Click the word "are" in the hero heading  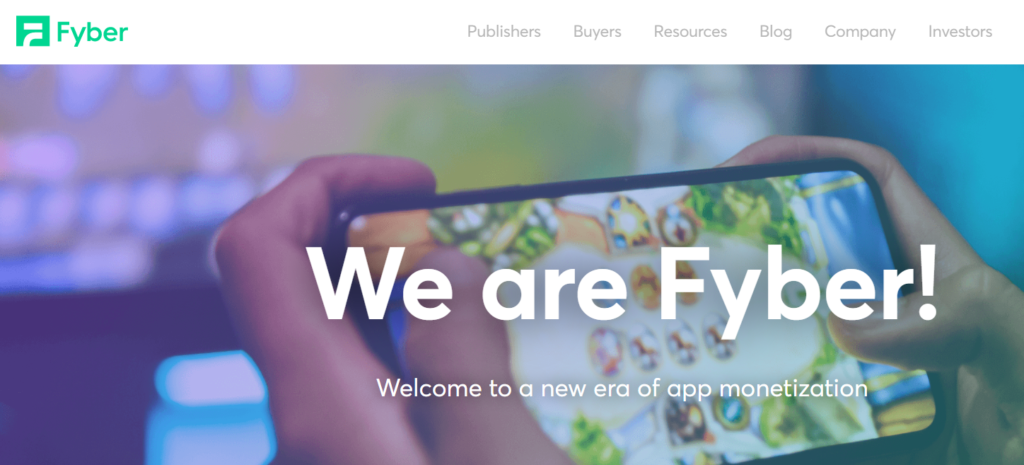pos(554,295)
